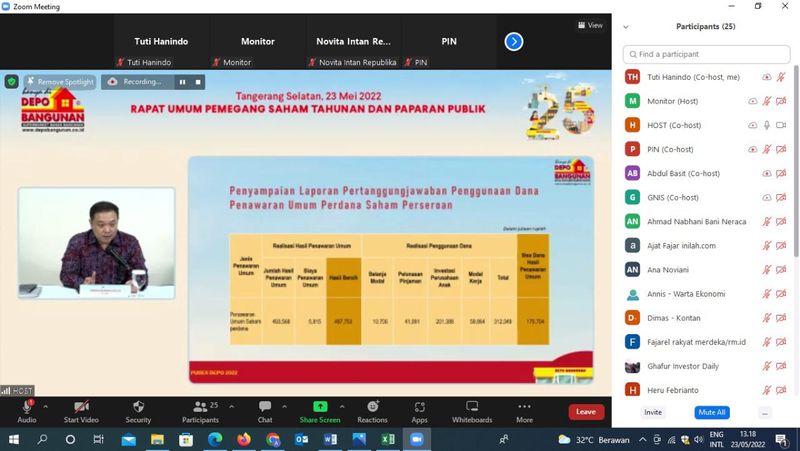The image size is (800, 451).
Task: Show hidden system tray icons
Action: 642,439
